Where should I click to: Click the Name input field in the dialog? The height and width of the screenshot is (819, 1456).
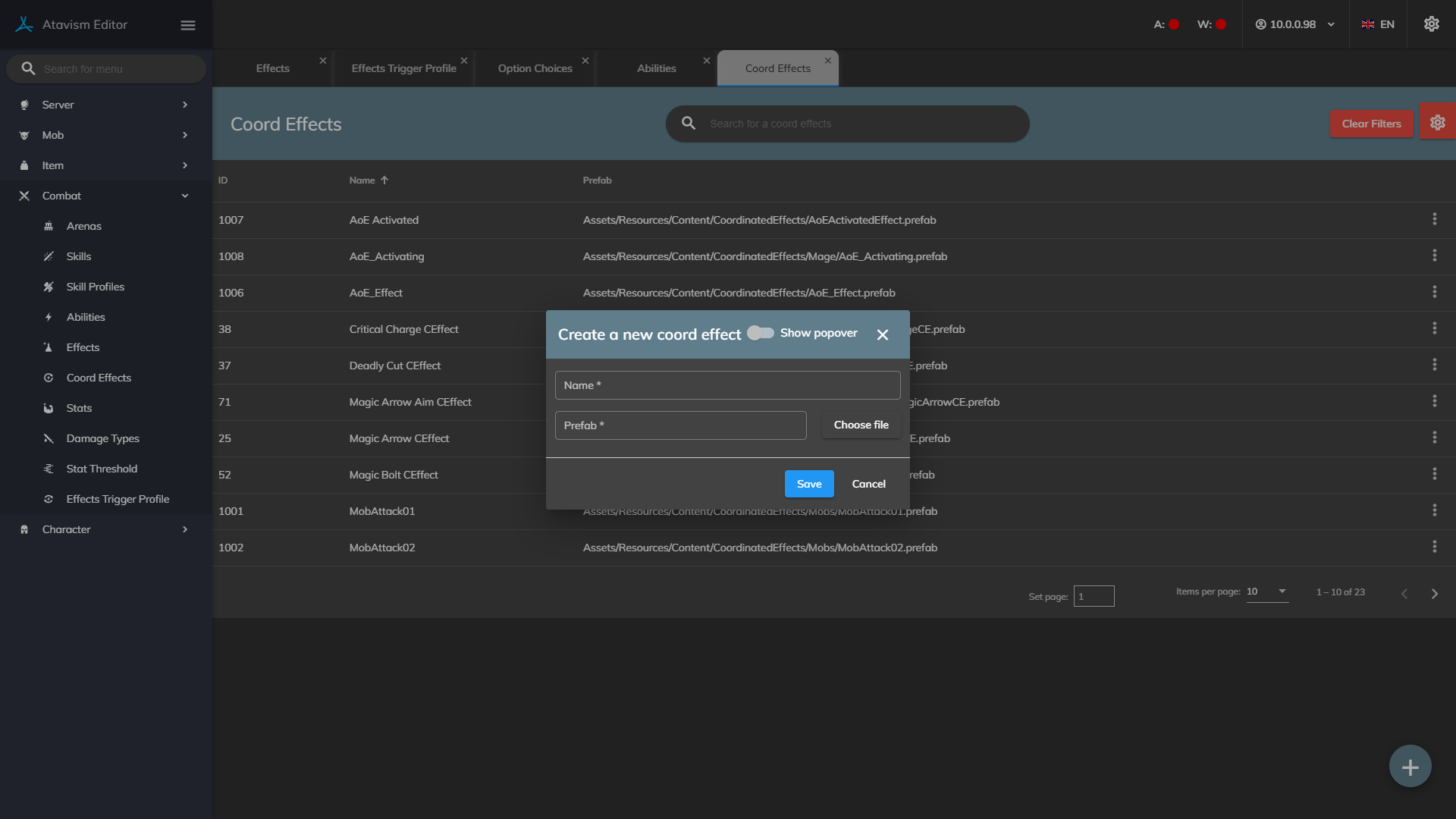pos(727,385)
